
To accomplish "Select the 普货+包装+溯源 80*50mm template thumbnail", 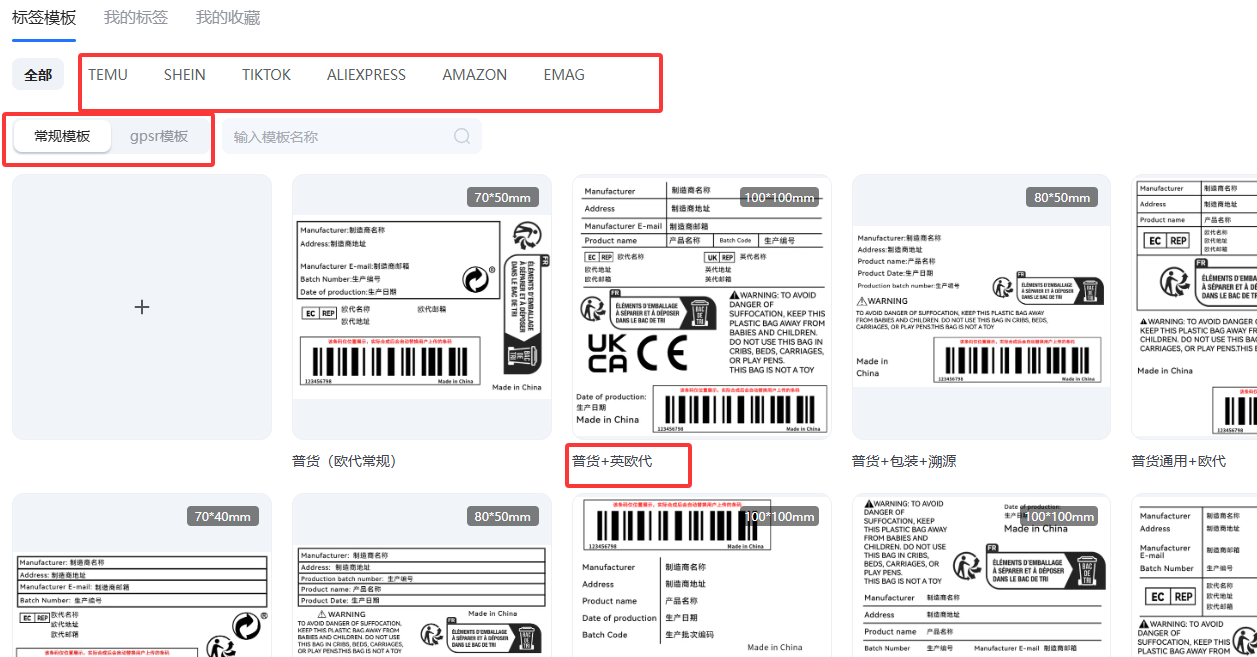I will tap(981, 306).
